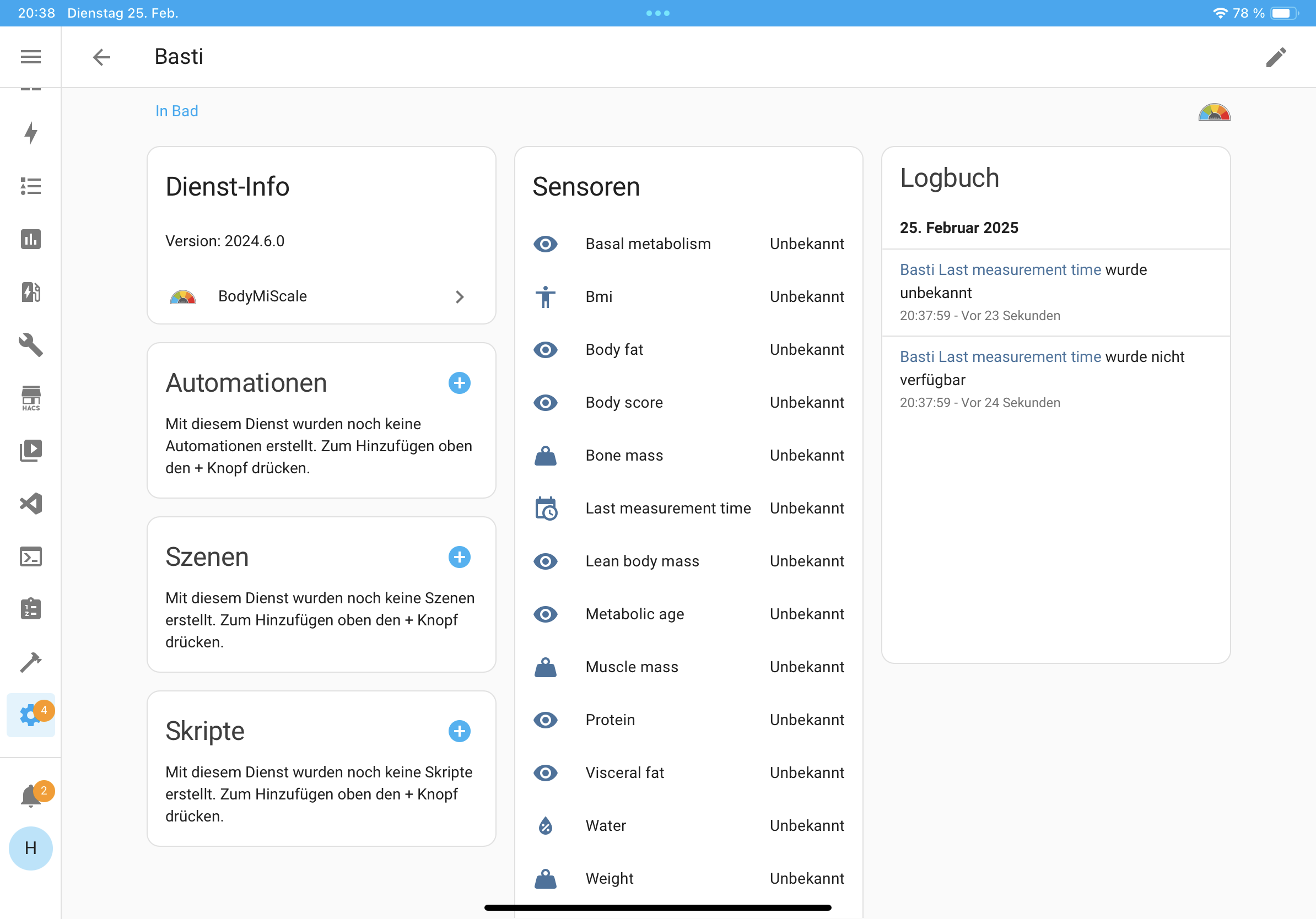Click the Energy lightning bolt sidebar icon
Screen dimensions: 1316x919
30,133
